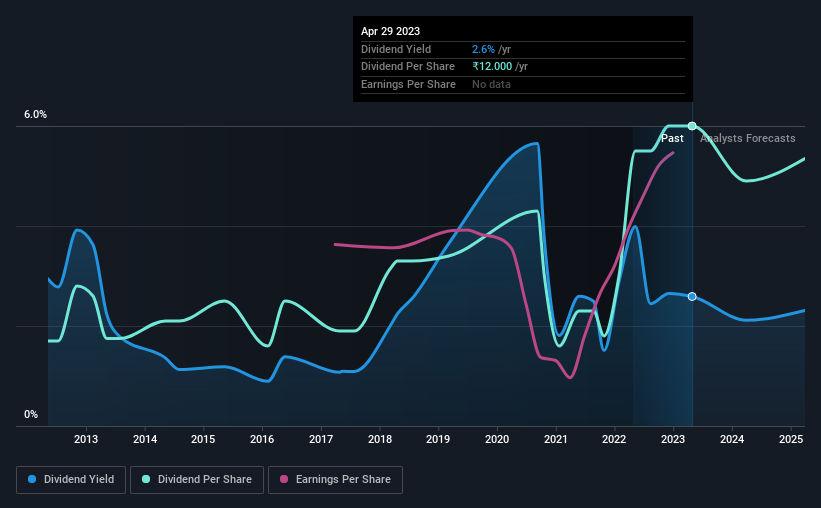Image resolution: width=821 pixels, height=508 pixels.
Task: Click the 2020 x-axis label
Action: click(x=497, y=439)
